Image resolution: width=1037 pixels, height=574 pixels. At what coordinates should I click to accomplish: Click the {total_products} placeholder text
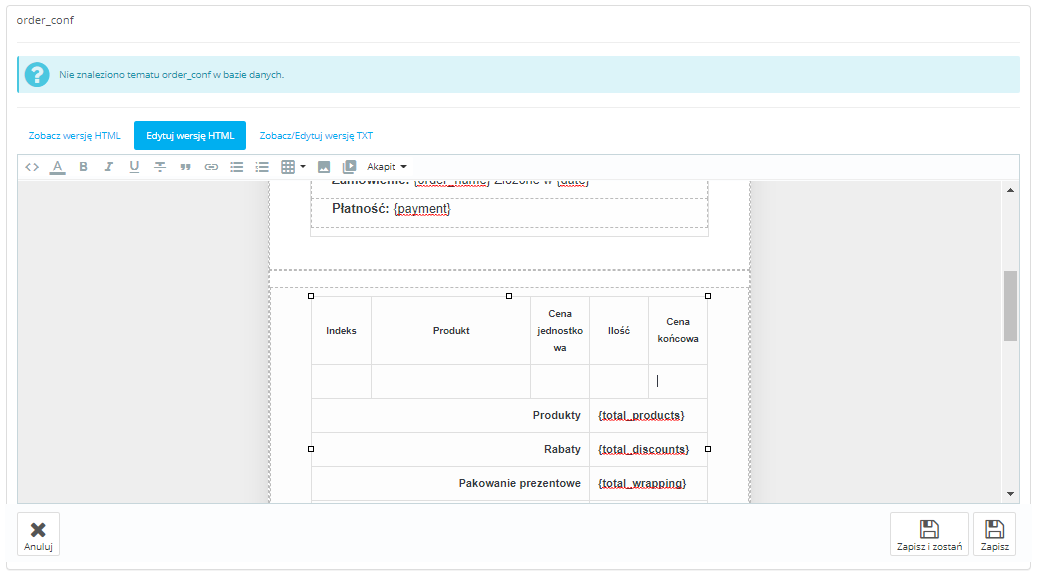641,415
